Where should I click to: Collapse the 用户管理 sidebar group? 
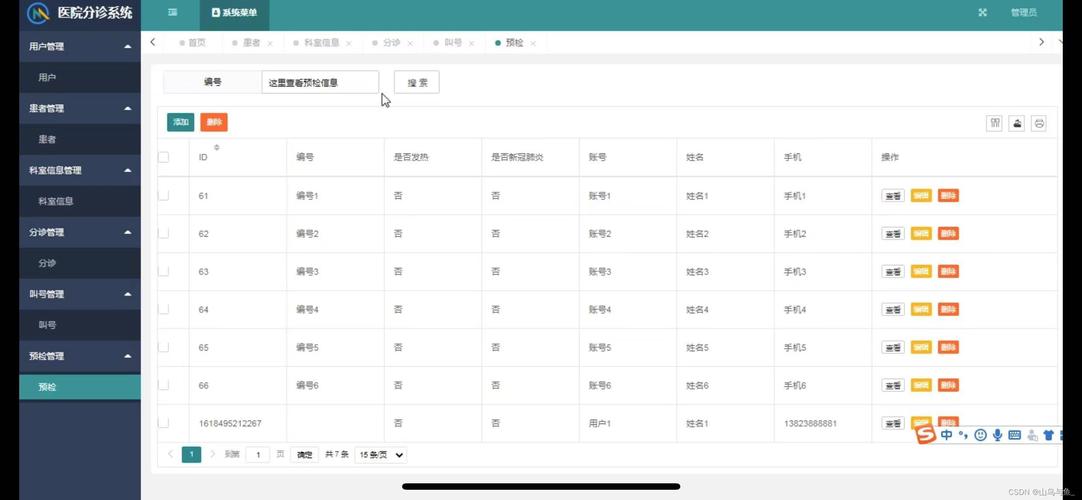pyautogui.click(x=128, y=47)
